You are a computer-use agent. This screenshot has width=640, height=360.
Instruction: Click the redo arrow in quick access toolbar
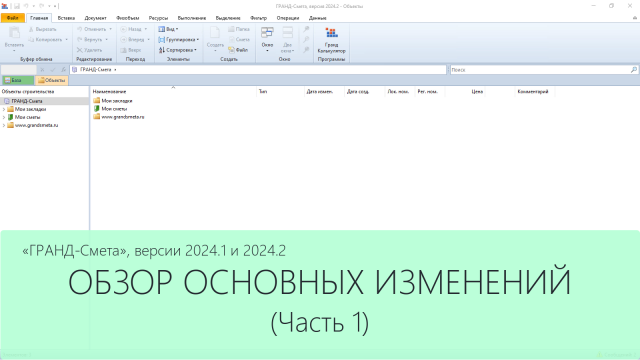click(x=41, y=6)
